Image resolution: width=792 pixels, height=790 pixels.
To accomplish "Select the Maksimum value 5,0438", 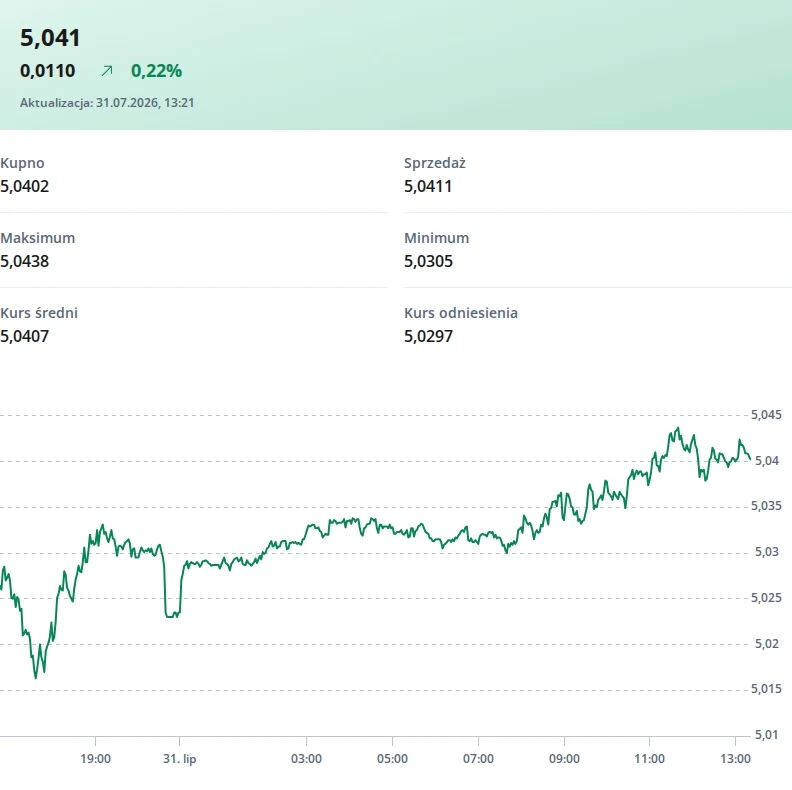I will pyautogui.click(x=25, y=261).
